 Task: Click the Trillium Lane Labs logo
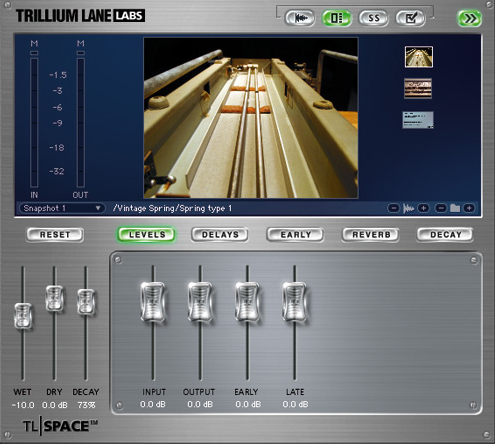point(80,16)
